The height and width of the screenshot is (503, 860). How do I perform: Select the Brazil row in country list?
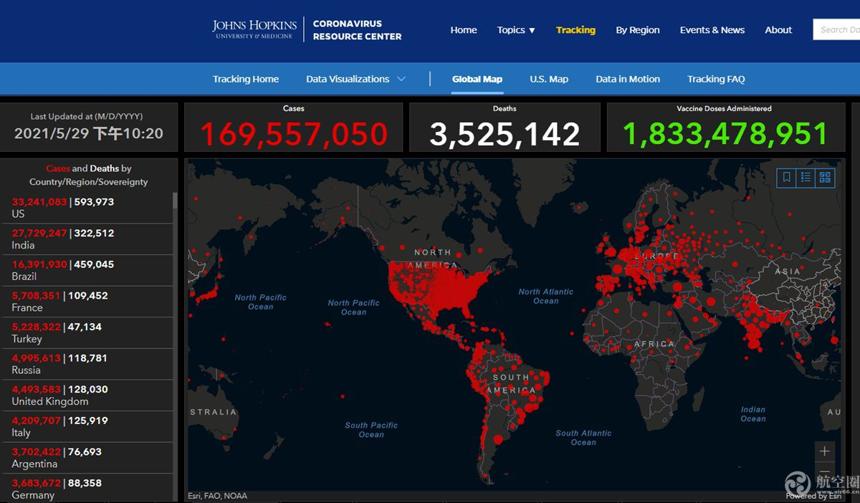click(88, 270)
